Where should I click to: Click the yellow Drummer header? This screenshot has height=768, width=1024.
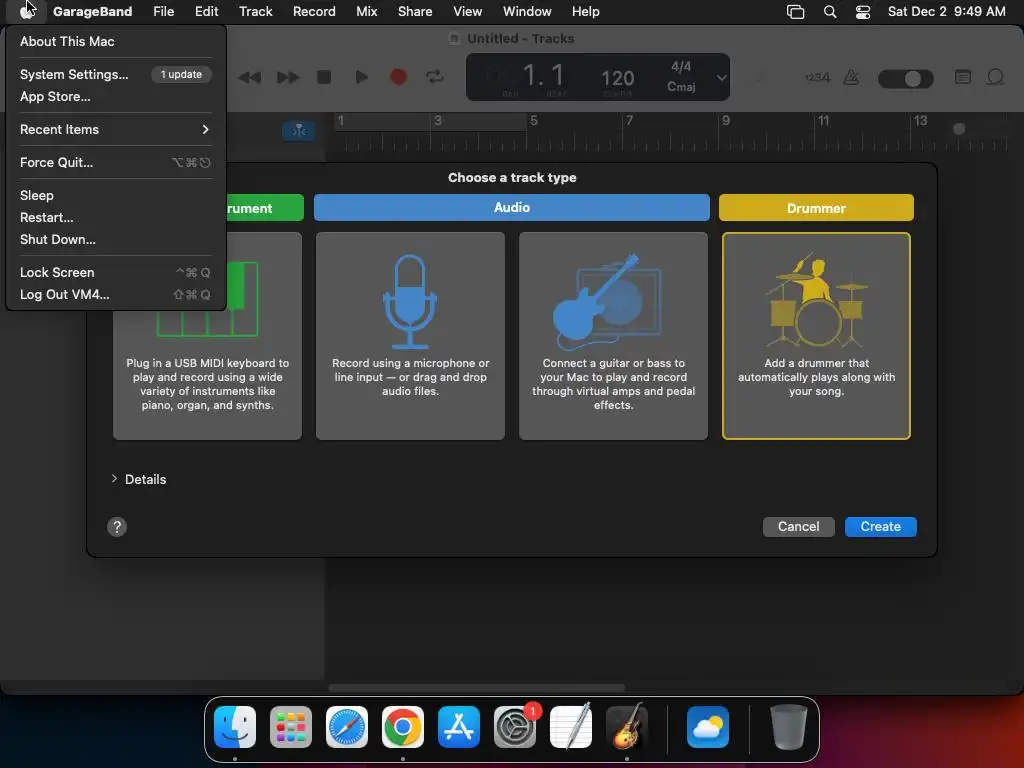816,208
